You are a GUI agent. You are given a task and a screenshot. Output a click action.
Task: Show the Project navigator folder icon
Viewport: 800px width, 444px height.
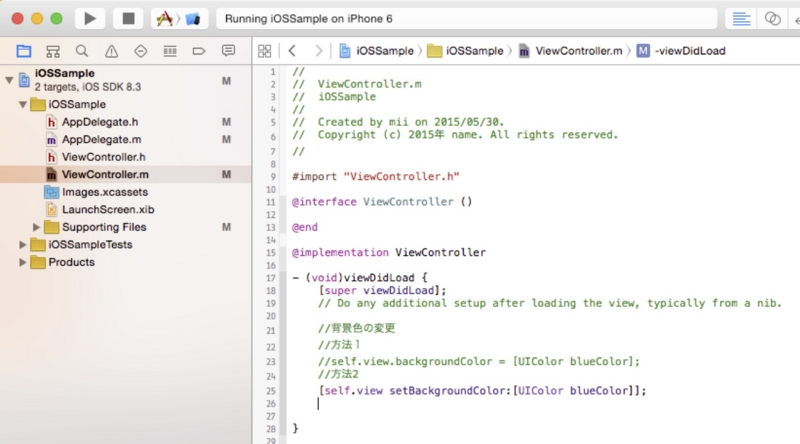coord(23,51)
